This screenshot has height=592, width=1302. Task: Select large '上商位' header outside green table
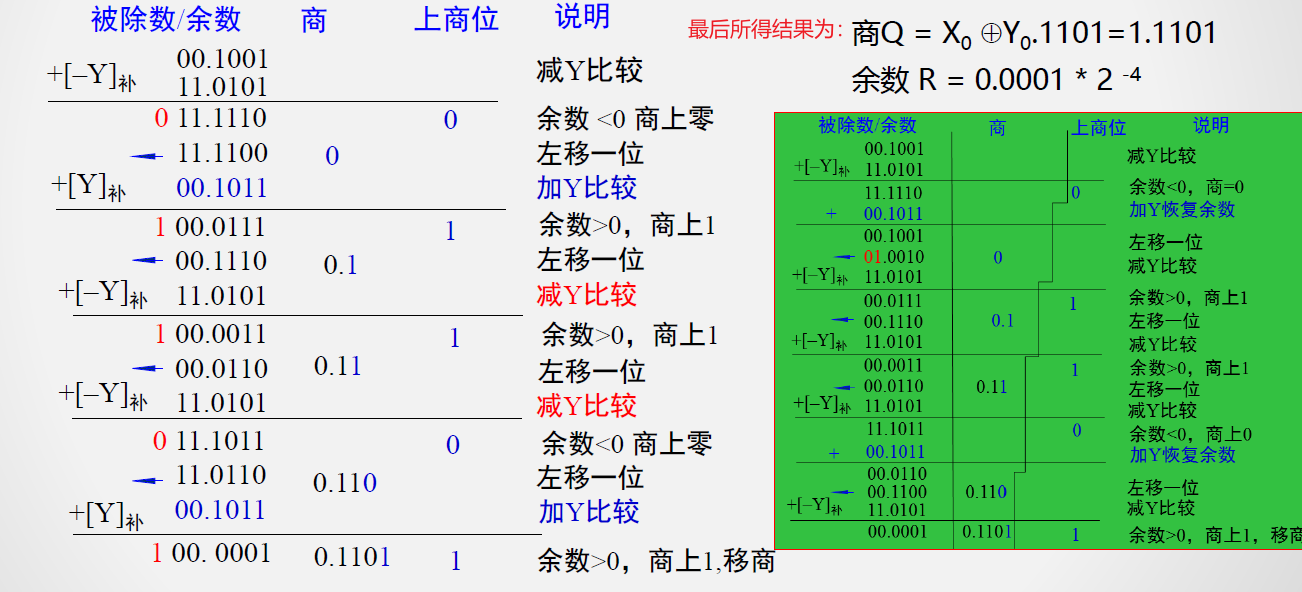pos(456,19)
